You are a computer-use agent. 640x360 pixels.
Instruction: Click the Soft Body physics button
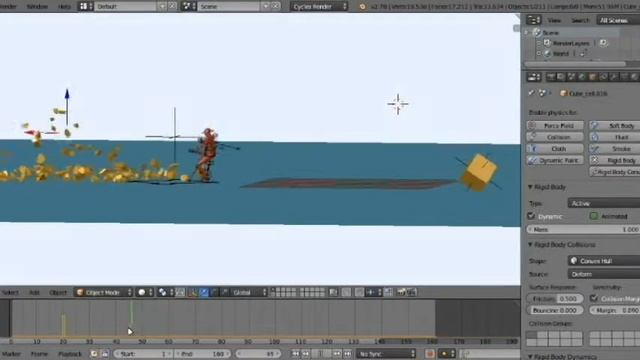[x=615, y=125]
